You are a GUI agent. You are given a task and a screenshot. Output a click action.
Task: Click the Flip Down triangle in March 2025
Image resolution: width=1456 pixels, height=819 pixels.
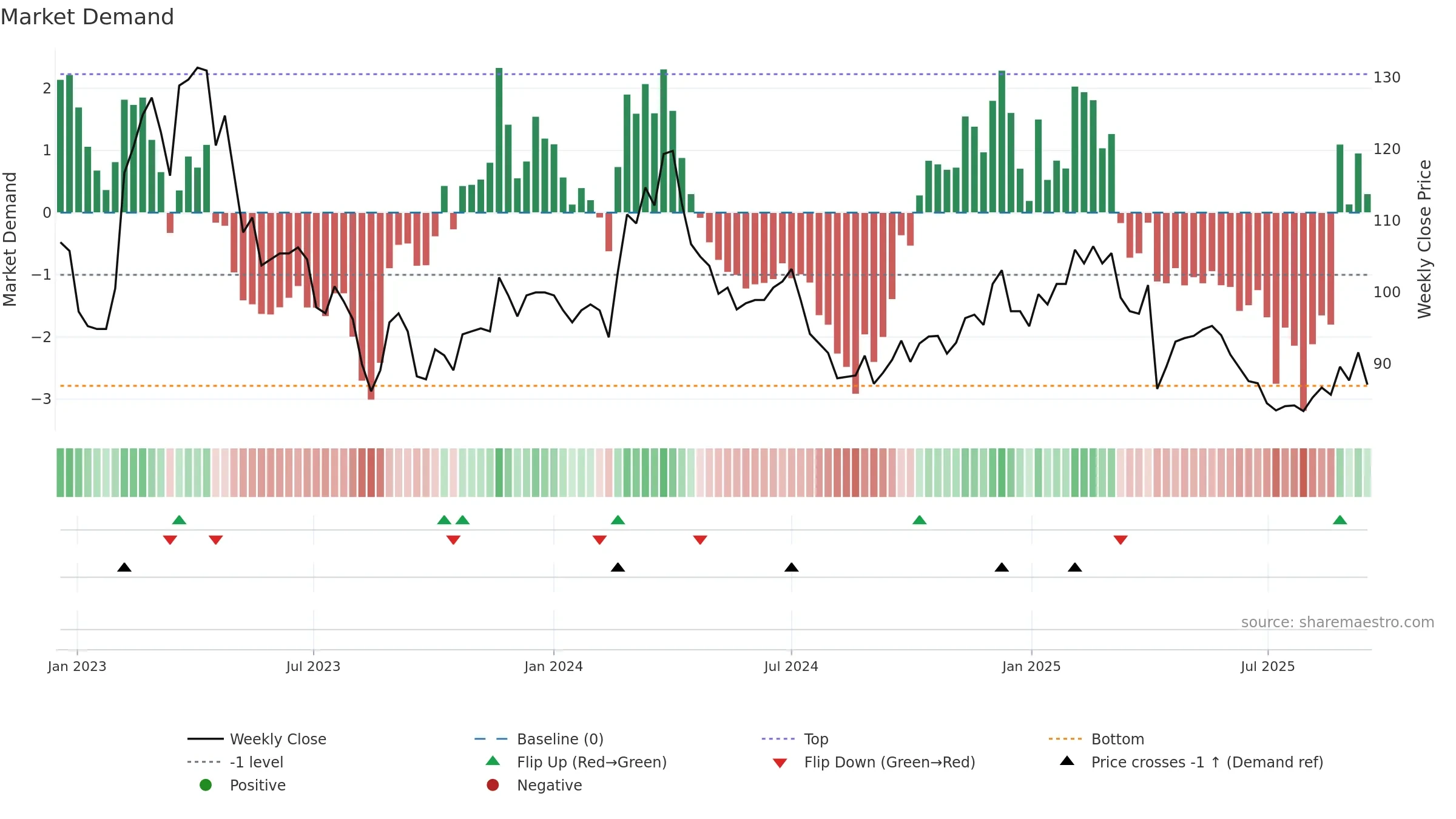[x=1121, y=540]
